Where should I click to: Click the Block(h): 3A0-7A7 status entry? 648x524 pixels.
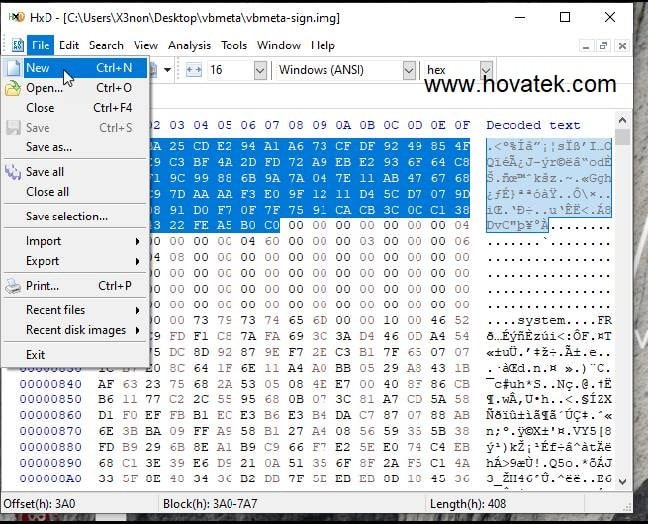pyautogui.click(x=210, y=504)
